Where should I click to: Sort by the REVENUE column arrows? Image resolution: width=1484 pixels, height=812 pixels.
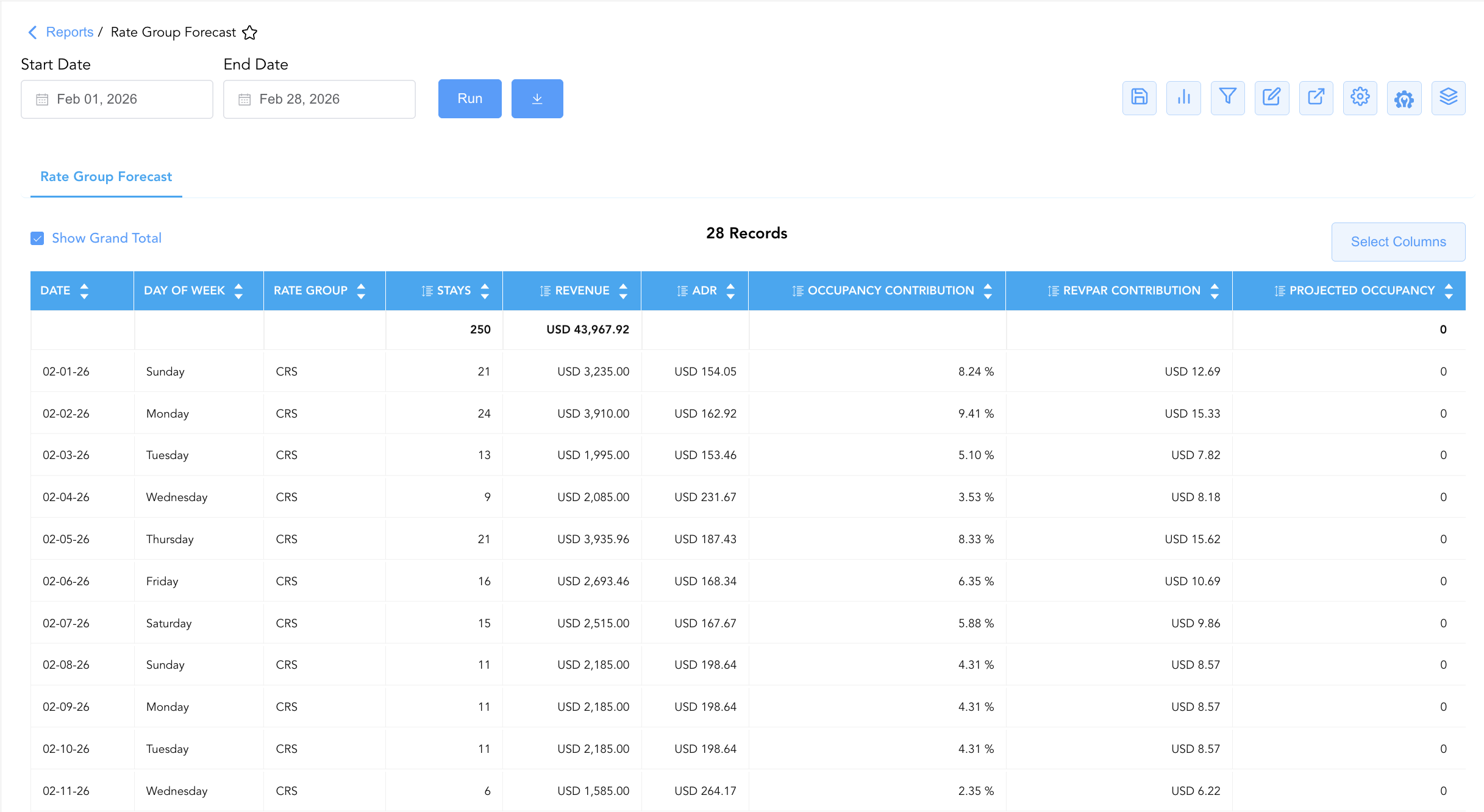coord(623,291)
